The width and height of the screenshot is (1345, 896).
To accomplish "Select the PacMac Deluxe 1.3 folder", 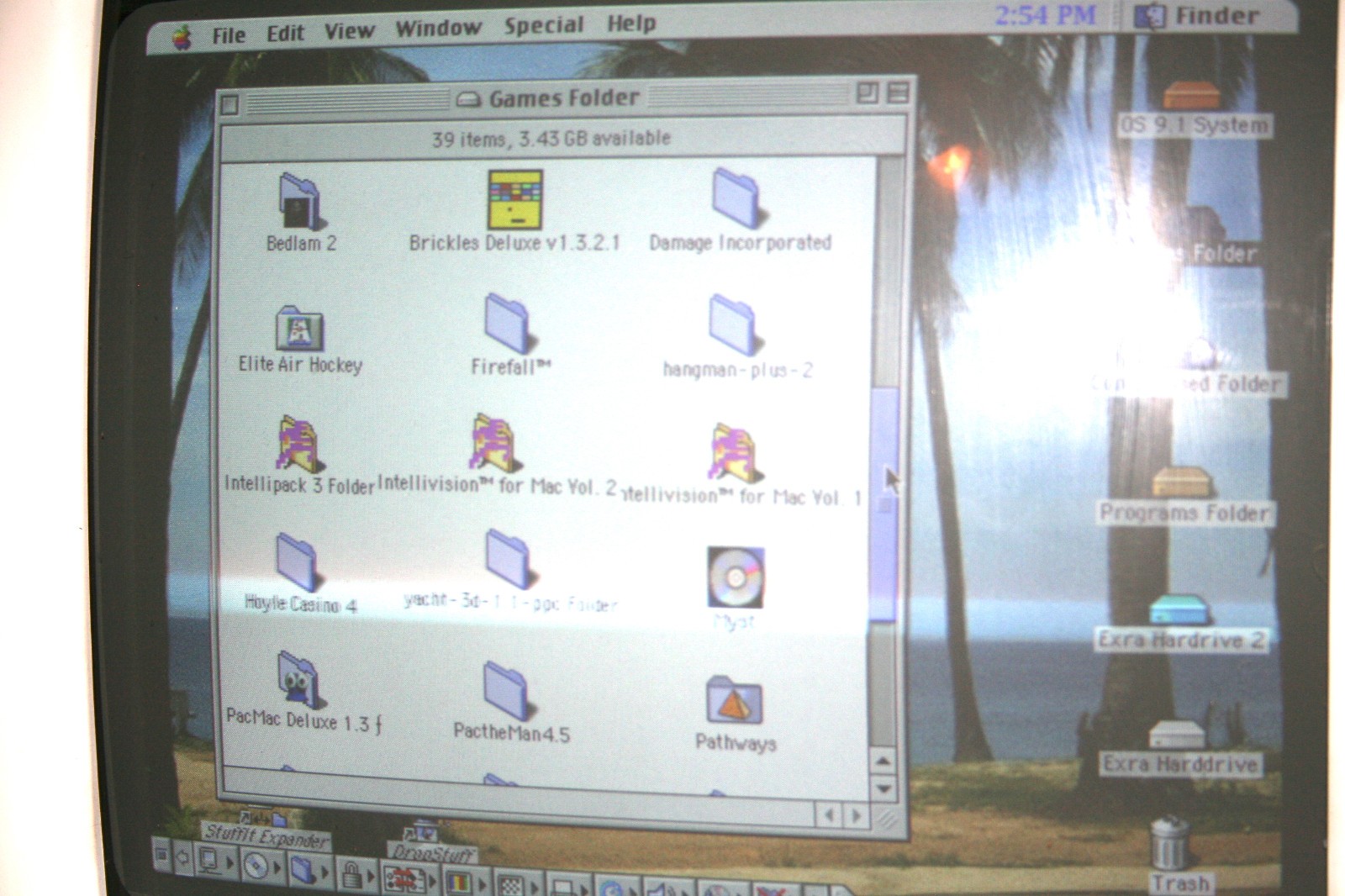I will (x=298, y=679).
